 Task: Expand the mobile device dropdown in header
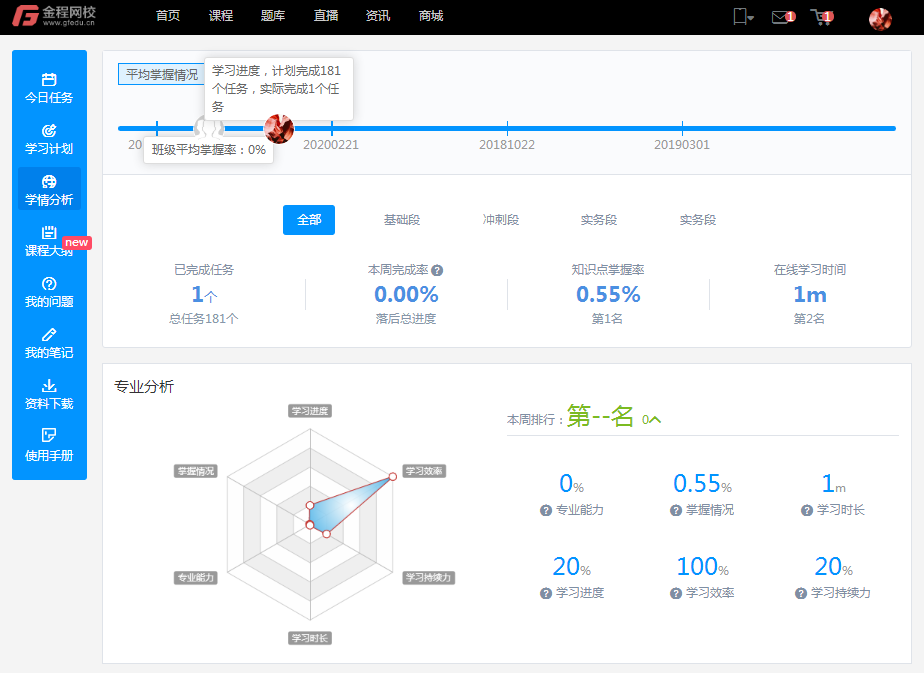(743, 17)
